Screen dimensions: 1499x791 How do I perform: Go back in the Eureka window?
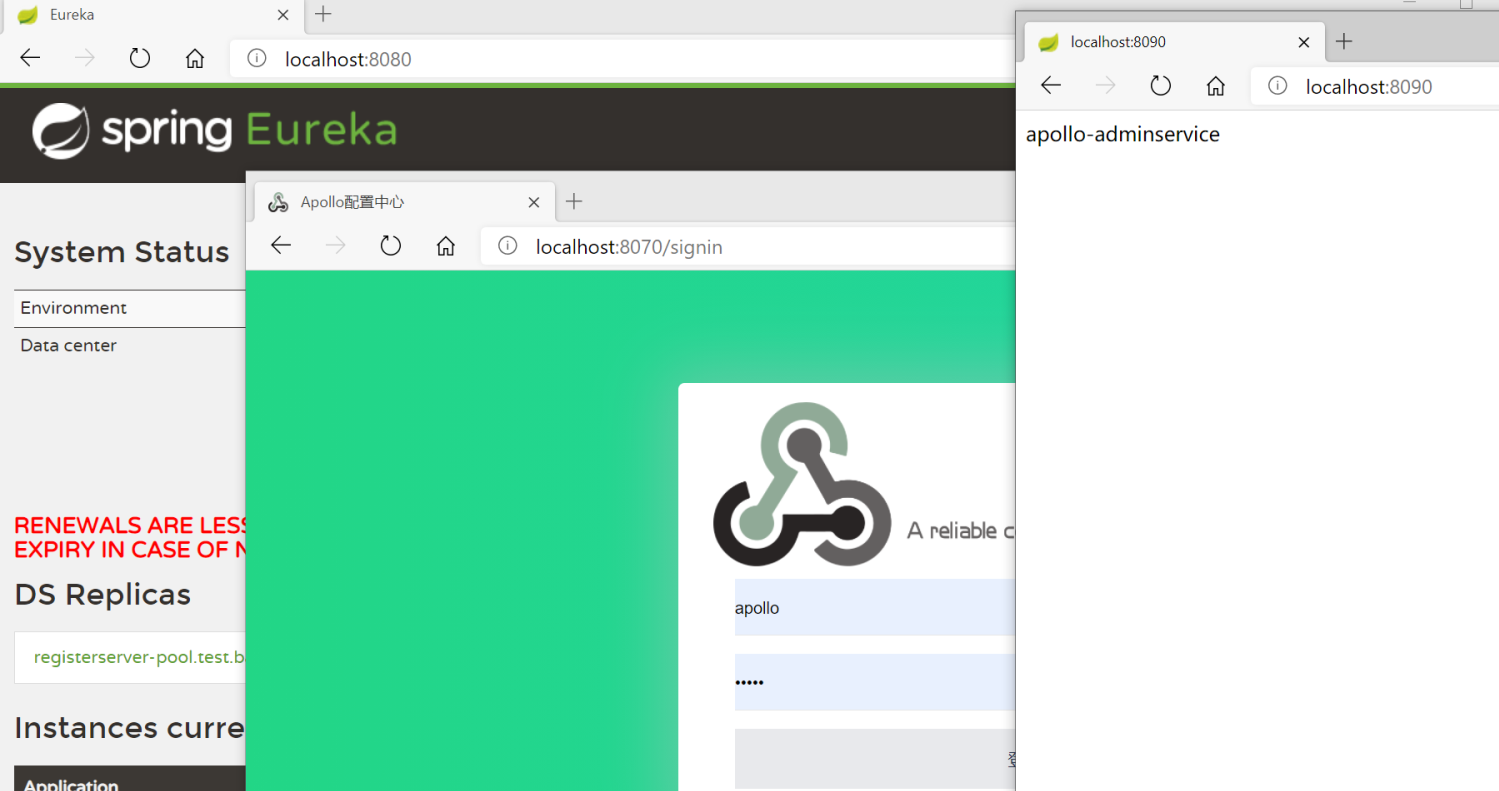pos(30,58)
